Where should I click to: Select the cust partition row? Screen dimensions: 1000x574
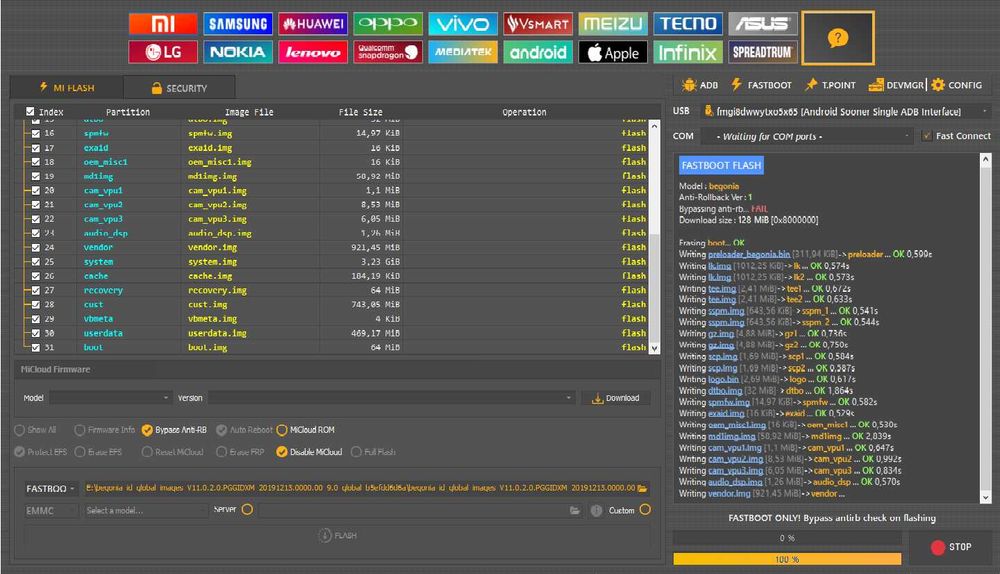click(336, 304)
